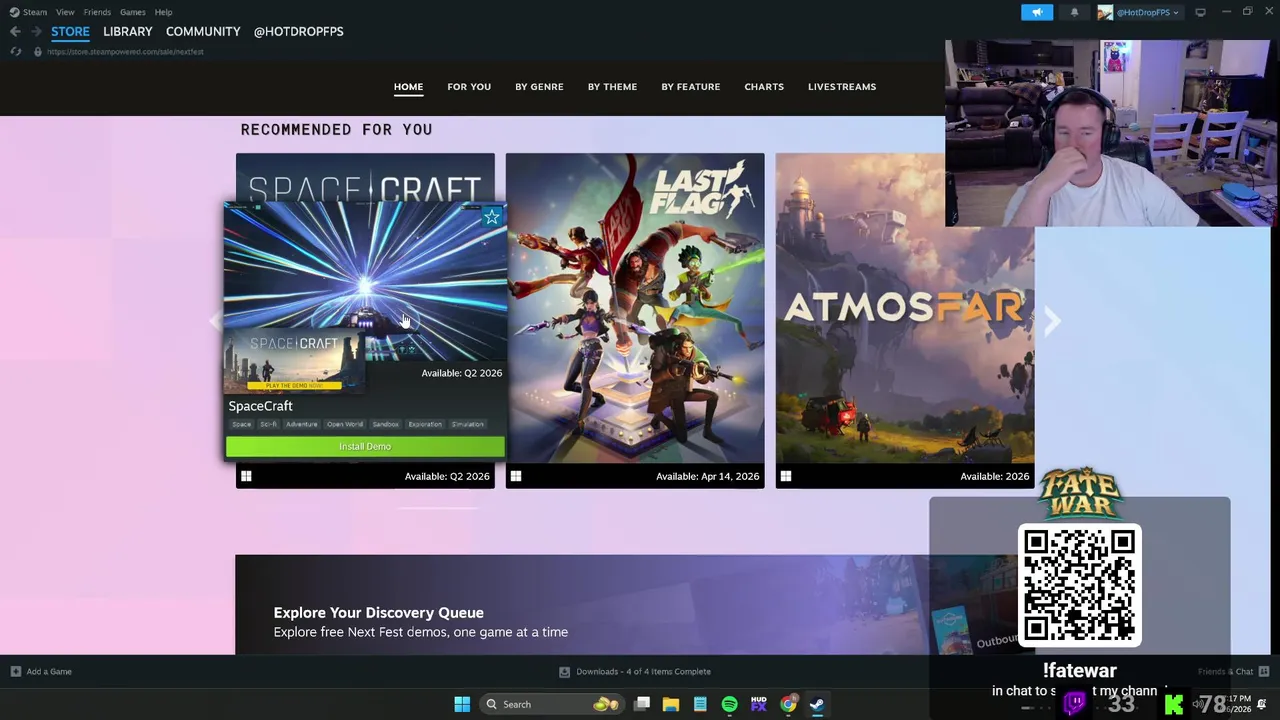Add SpaceCraft to wishlist star icon
The width and height of the screenshot is (1280, 720).
tap(492, 217)
